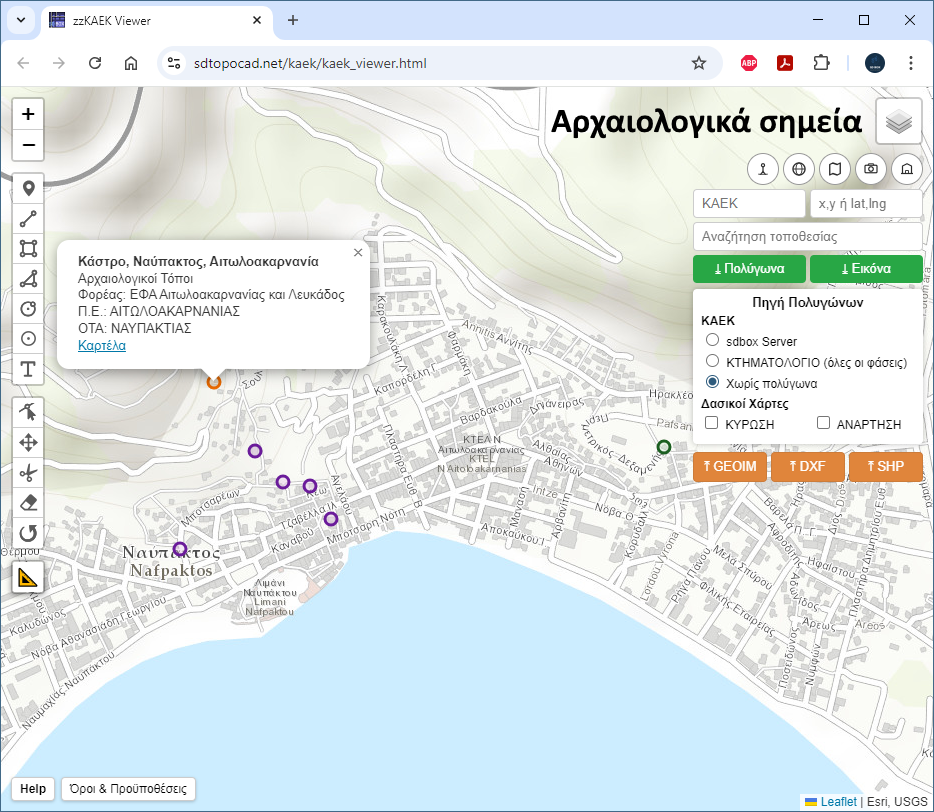This screenshot has width=934, height=812.
Task: Select the draw marker tool
Action: tap(28, 188)
